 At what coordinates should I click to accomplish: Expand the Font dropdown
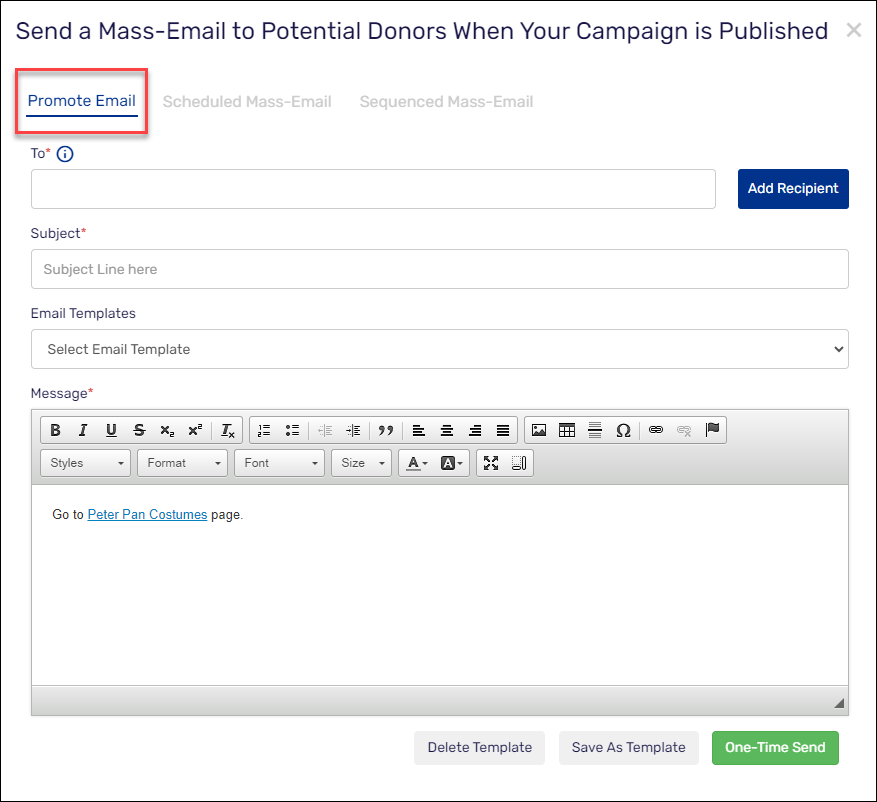point(279,463)
